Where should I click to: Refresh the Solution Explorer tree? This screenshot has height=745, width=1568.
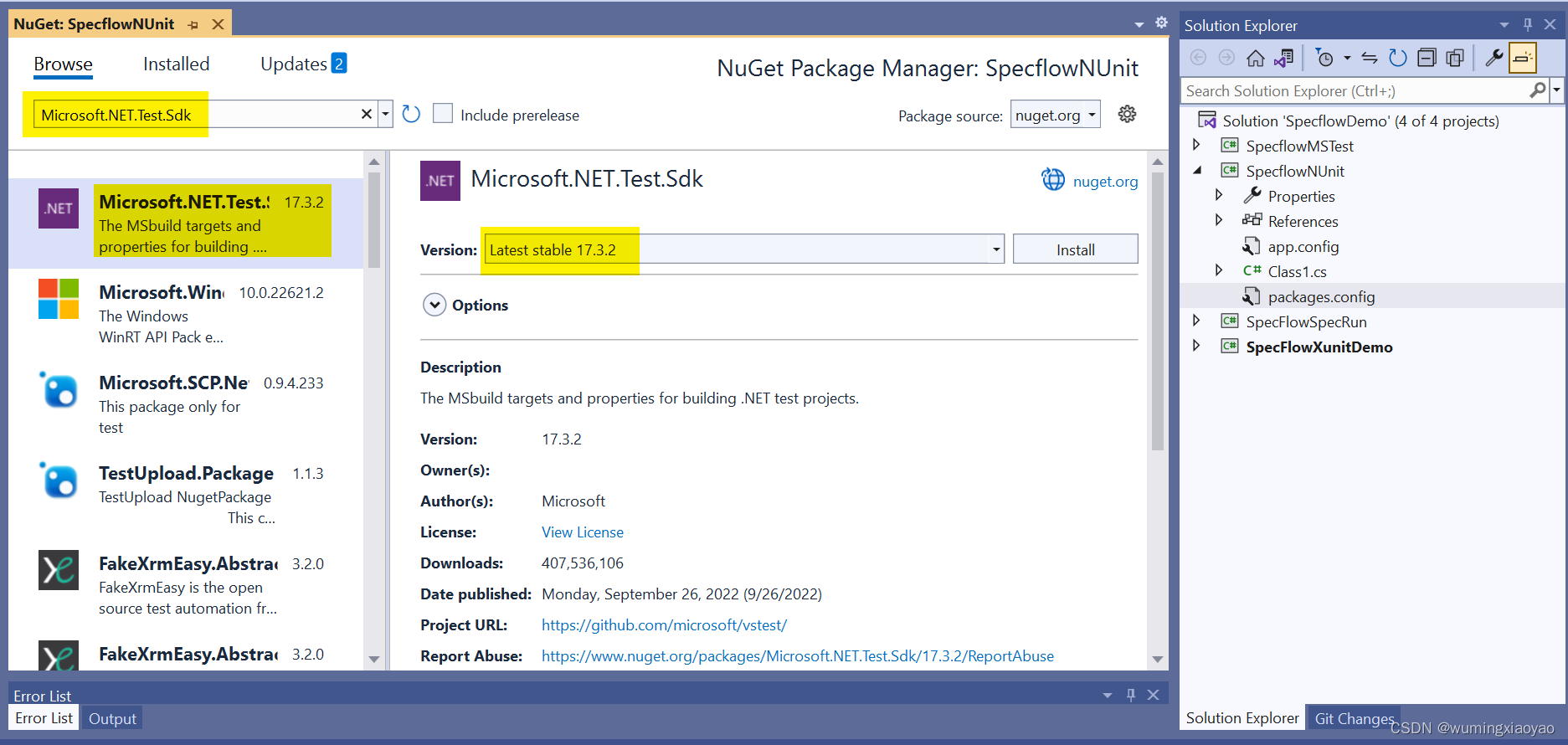point(1398,58)
